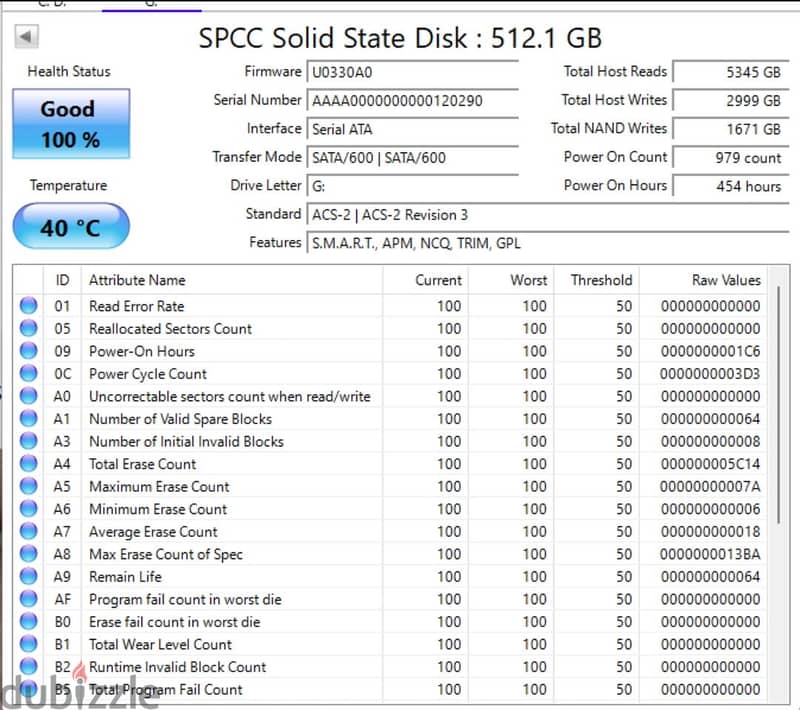The width and height of the screenshot is (800, 710).
Task: Click status icon of Average Erase Count row
Action: point(29,531)
